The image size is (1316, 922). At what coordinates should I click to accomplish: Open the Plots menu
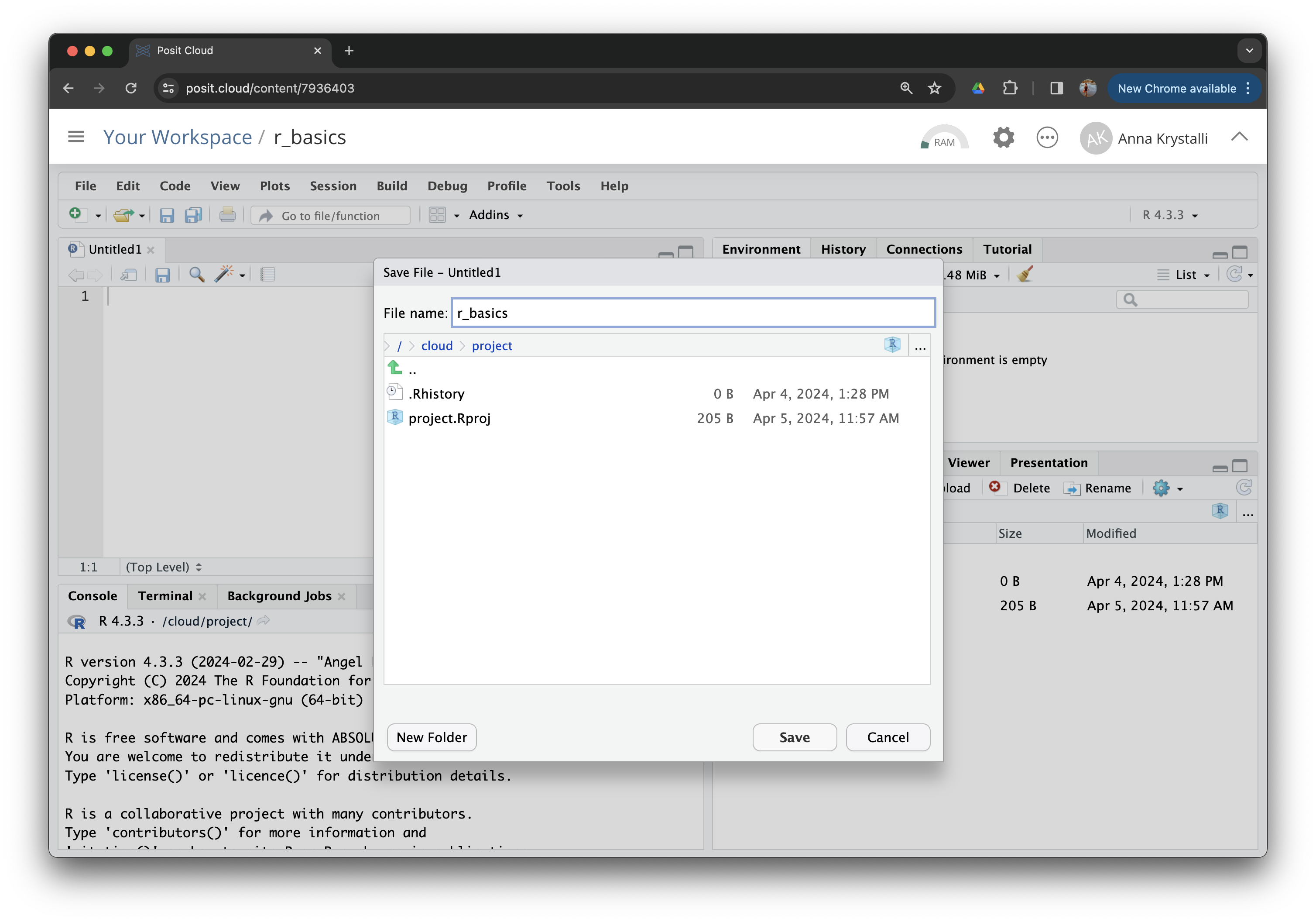coord(274,186)
